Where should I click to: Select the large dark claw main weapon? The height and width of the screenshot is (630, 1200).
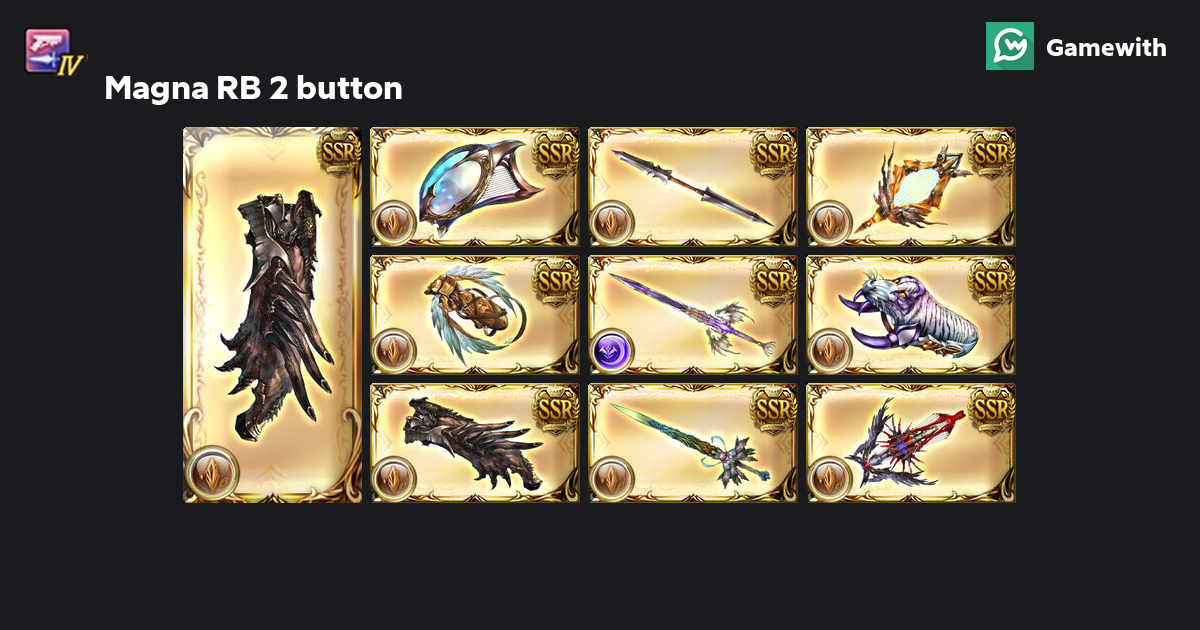point(272,315)
